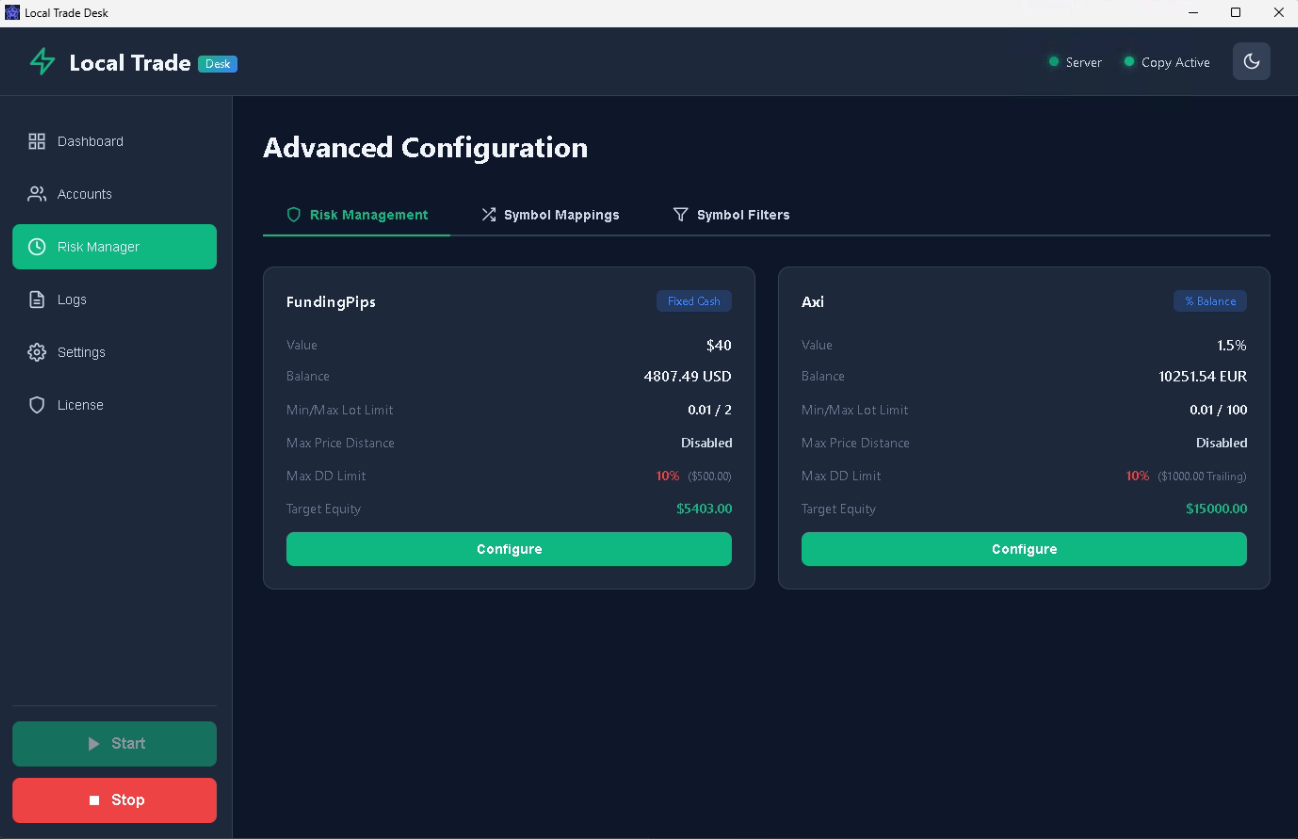The width and height of the screenshot is (1298, 839).
Task: Click the red Stop button
Action: click(x=114, y=800)
